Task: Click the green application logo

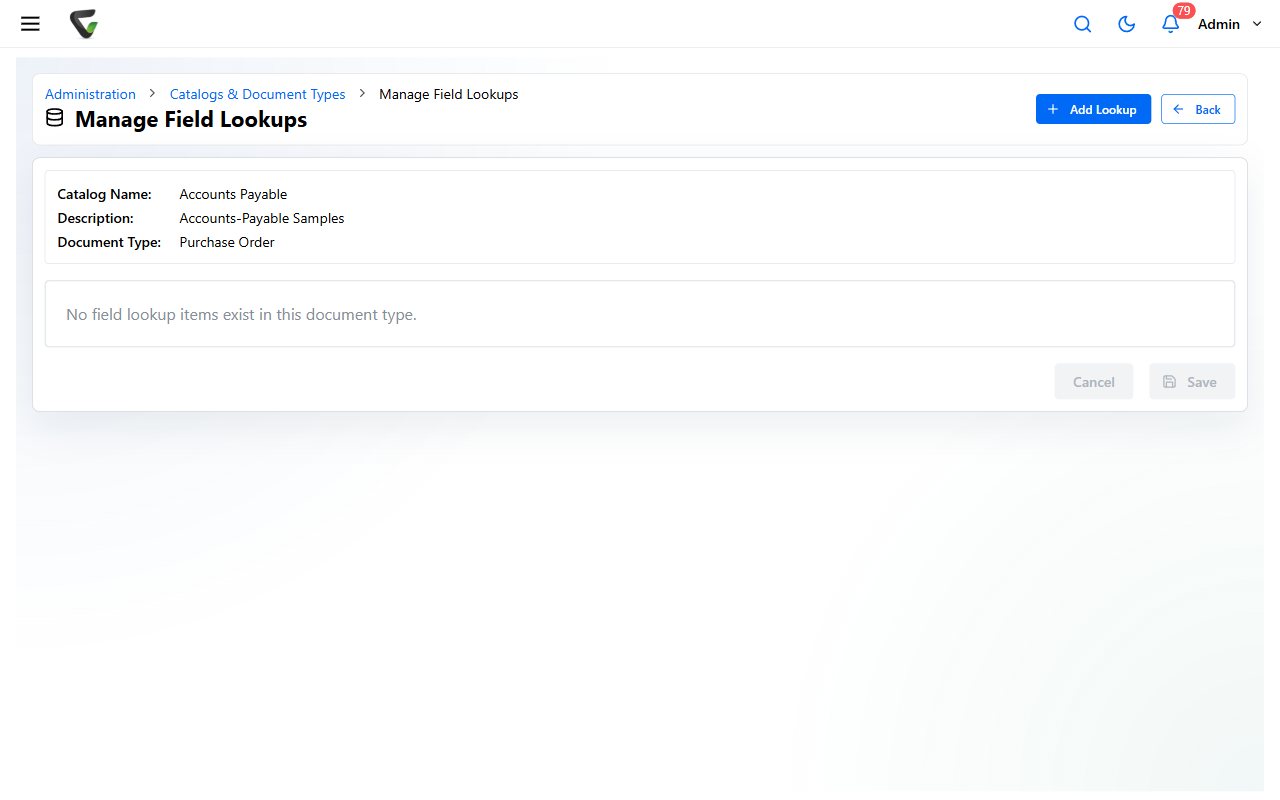Action: (x=84, y=24)
